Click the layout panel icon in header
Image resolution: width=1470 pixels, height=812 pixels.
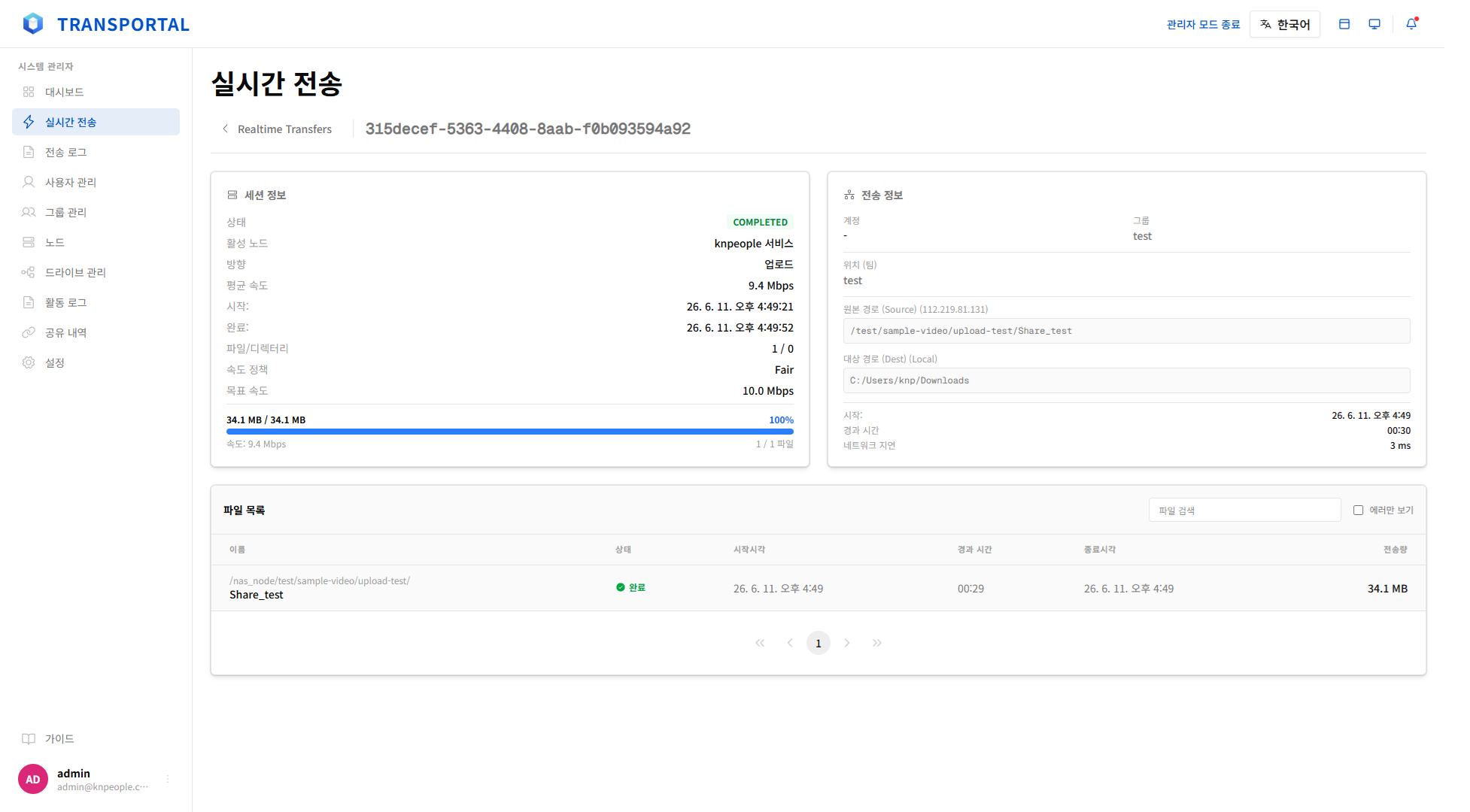pyautogui.click(x=1344, y=24)
